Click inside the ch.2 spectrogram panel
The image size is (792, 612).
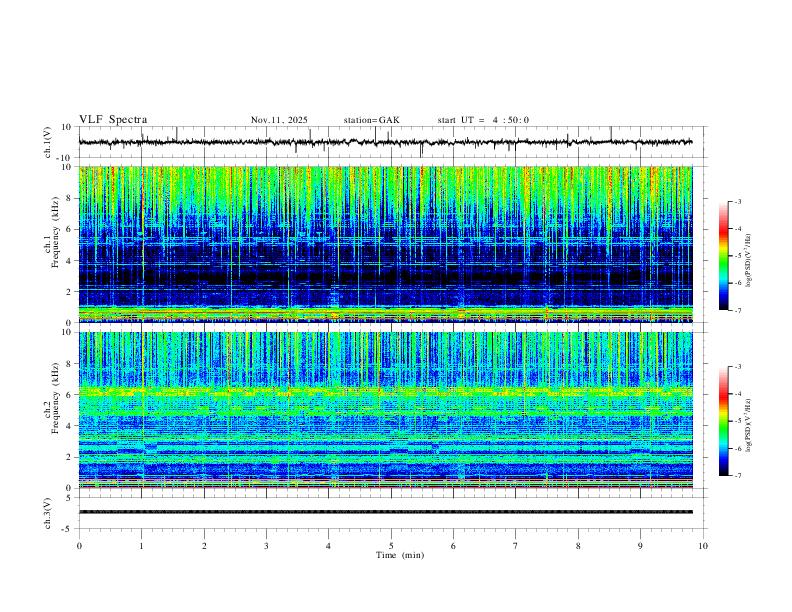385,410
